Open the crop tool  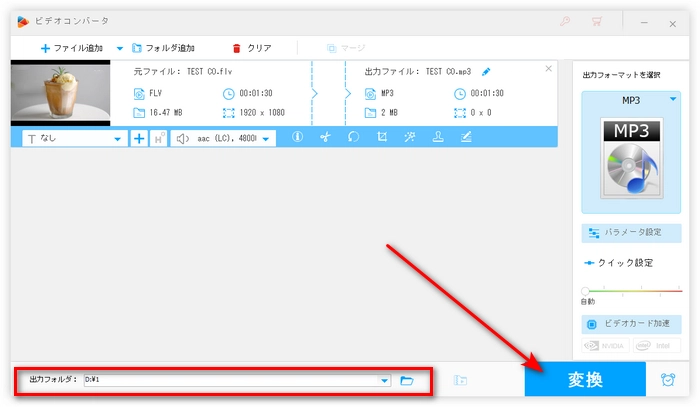click(382, 138)
